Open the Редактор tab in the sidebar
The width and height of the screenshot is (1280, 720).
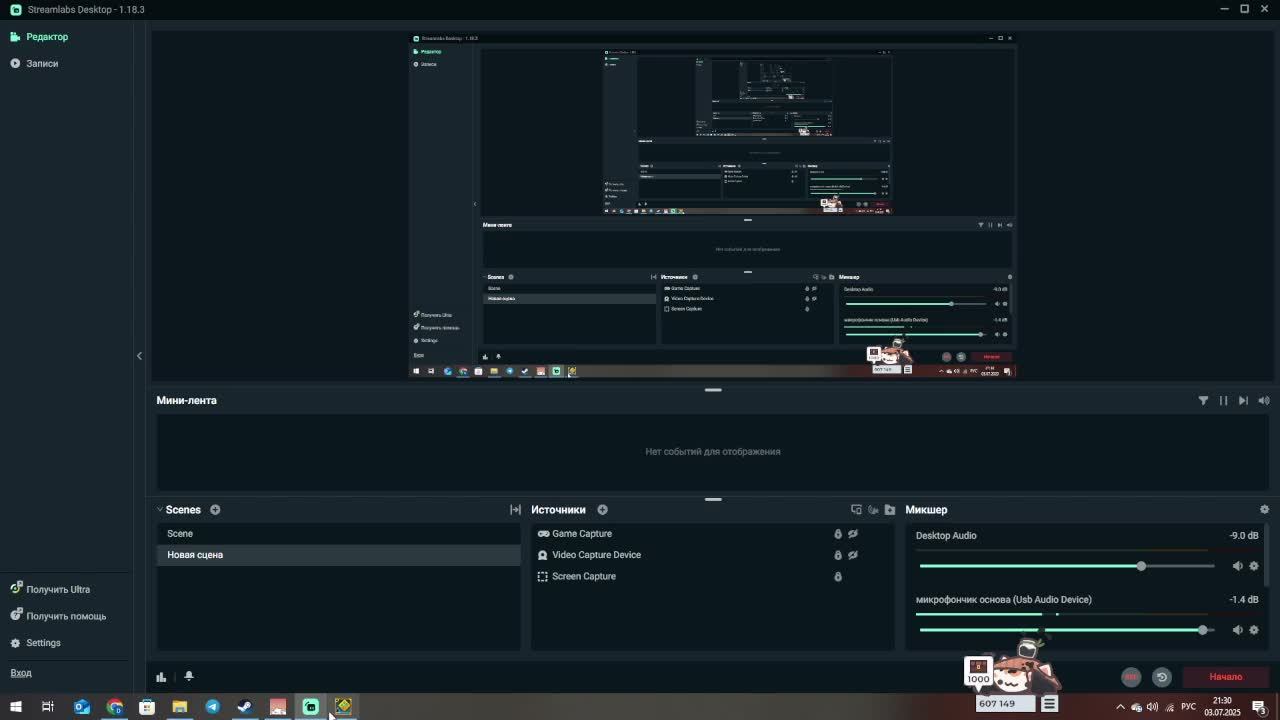[x=40, y=37]
